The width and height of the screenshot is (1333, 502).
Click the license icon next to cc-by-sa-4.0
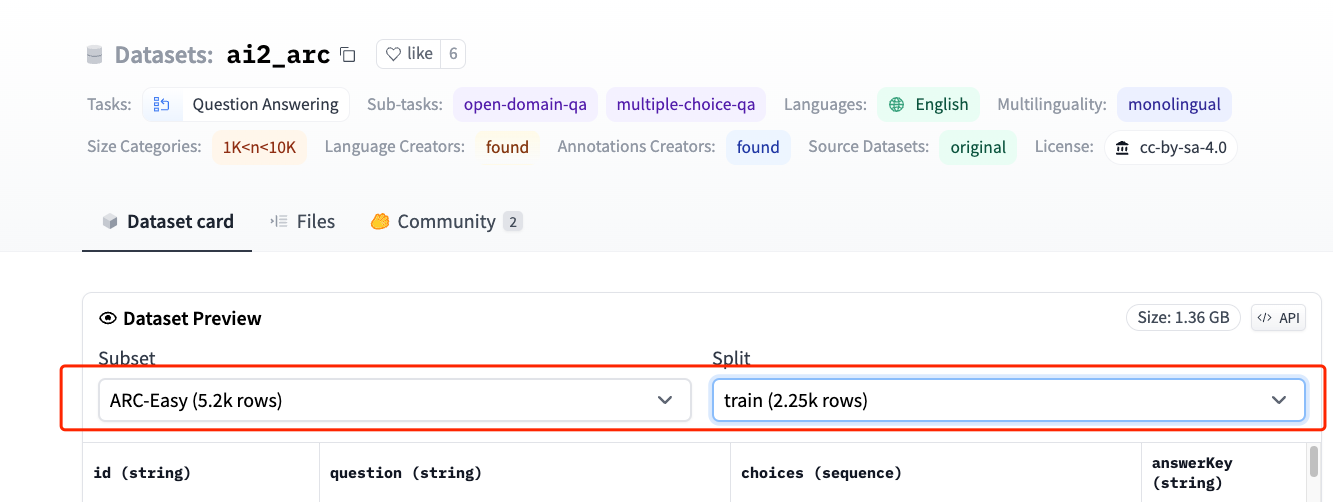(1123, 148)
